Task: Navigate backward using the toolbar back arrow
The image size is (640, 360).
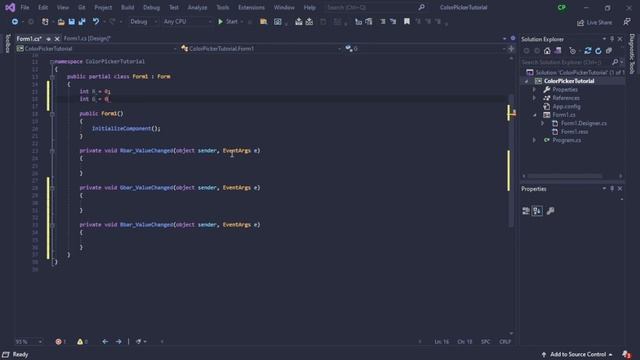Action: click(x=15, y=22)
